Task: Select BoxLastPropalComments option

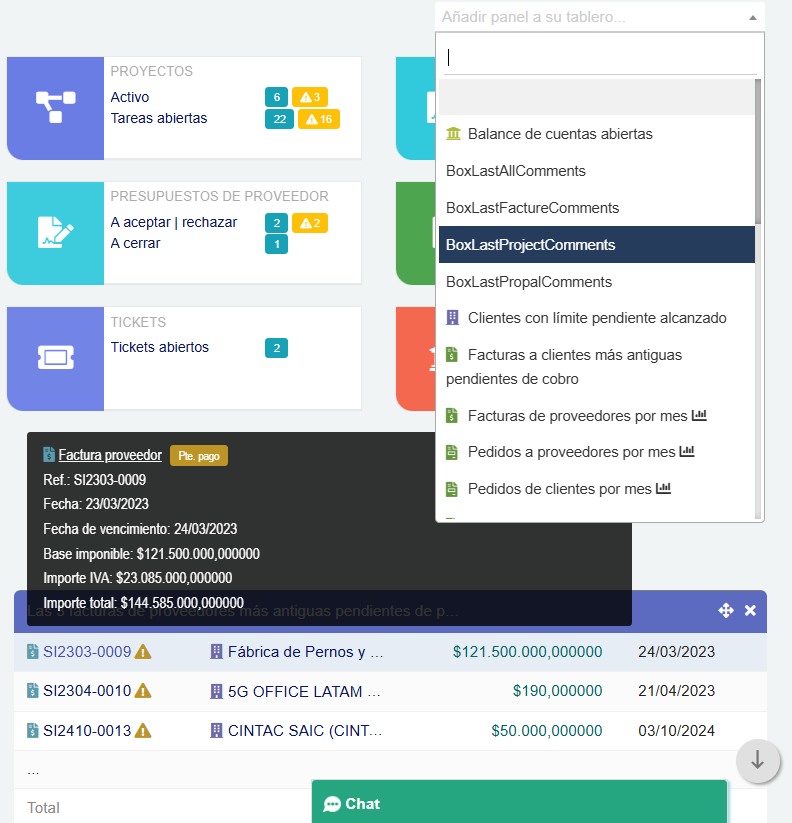Action: click(x=597, y=282)
